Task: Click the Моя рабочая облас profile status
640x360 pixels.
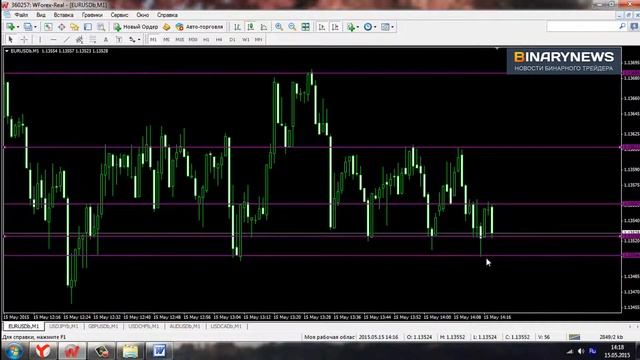Action: (x=330, y=337)
